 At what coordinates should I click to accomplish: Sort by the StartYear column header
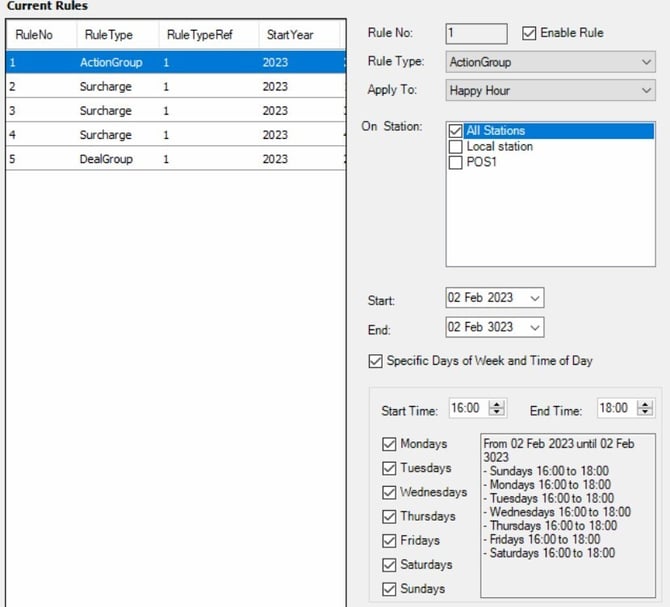(290, 35)
